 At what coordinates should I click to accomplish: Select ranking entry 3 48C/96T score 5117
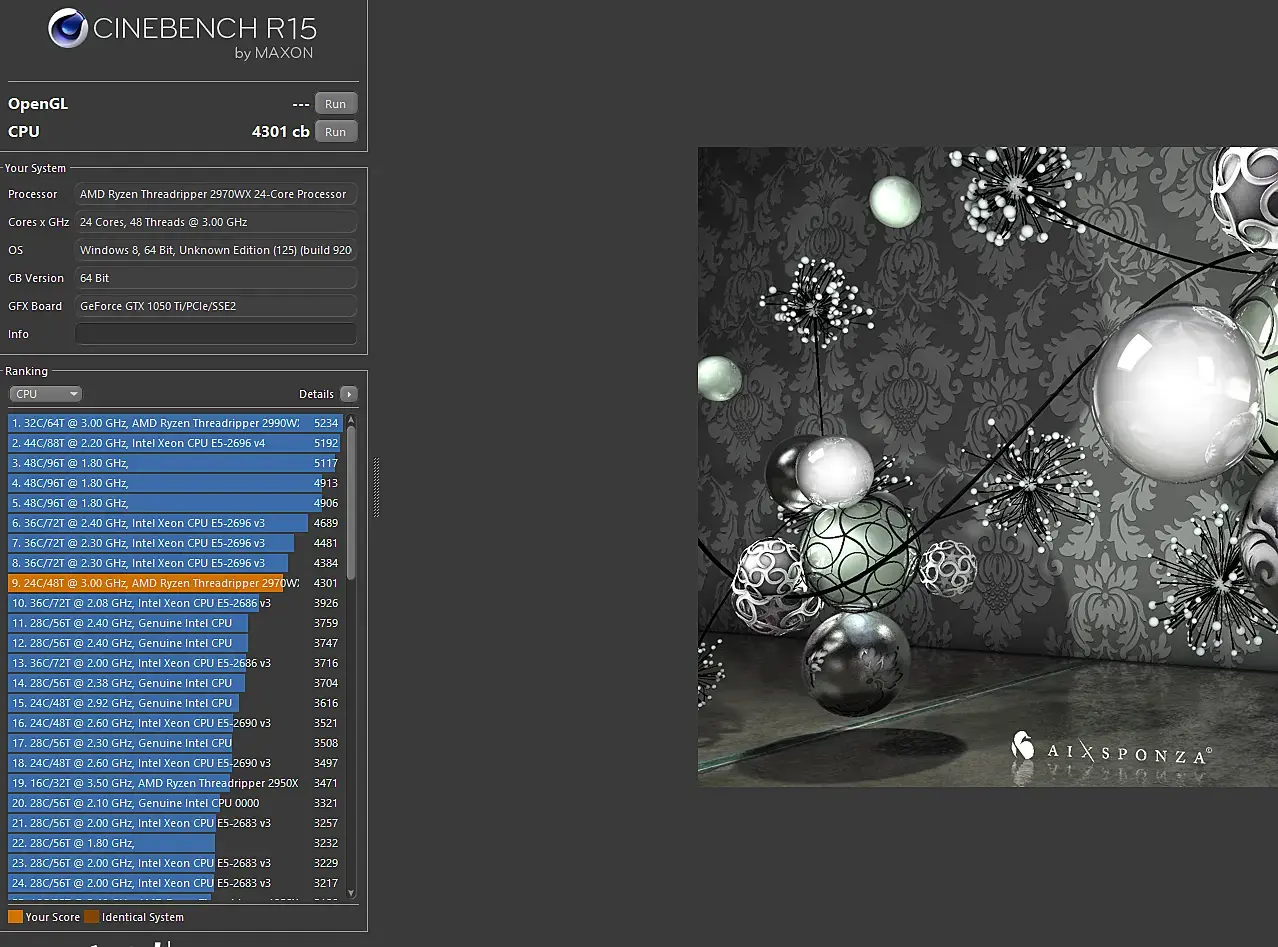coord(176,463)
